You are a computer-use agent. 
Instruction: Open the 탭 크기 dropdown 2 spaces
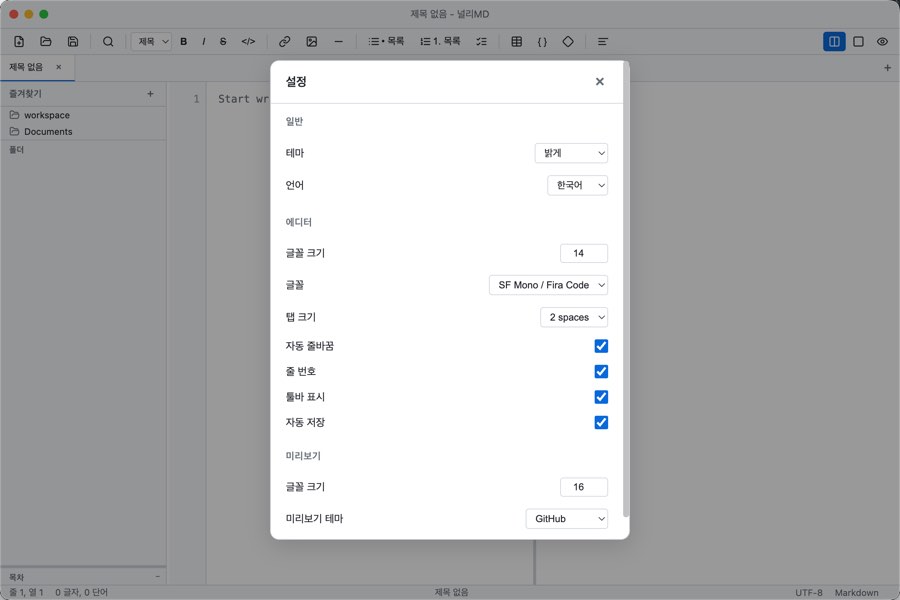tap(574, 317)
